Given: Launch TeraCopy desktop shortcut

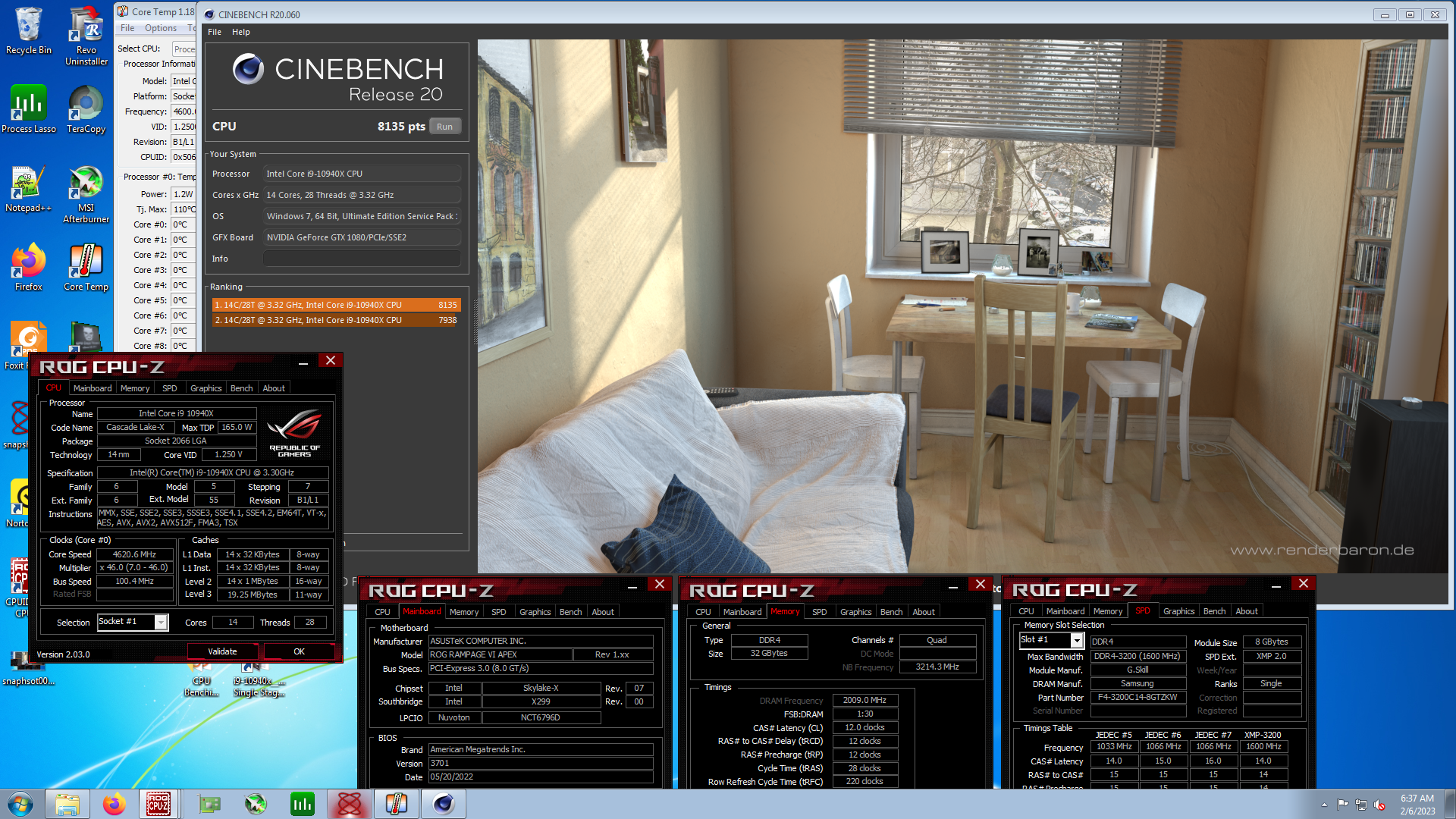Looking at the screenshot, I should (x=86, y=109).
